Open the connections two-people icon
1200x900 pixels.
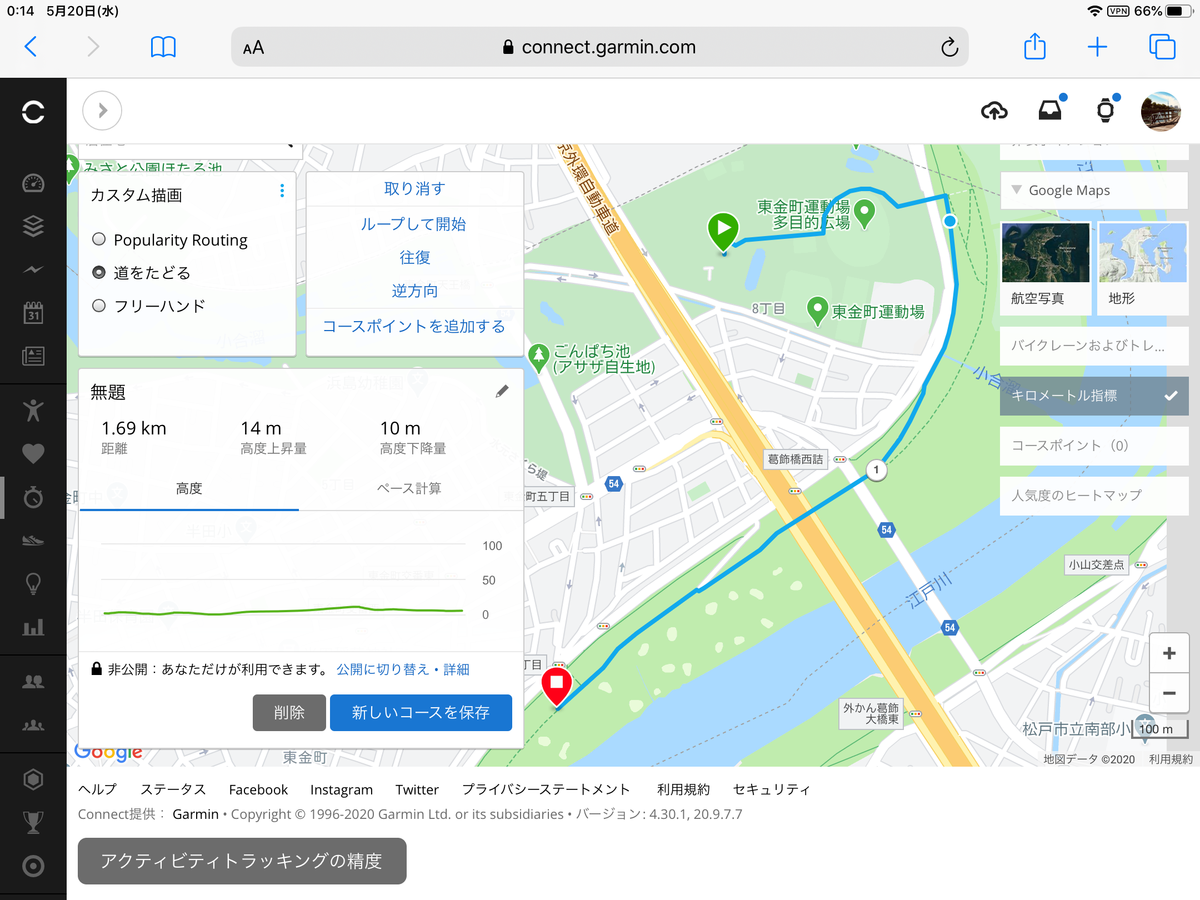coord(33,681)
